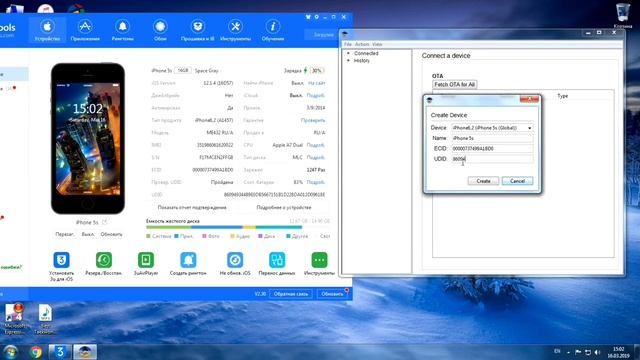Open the Инструменты wrench toolbar icon
640x360 pixels.
(x=235, y=30)
